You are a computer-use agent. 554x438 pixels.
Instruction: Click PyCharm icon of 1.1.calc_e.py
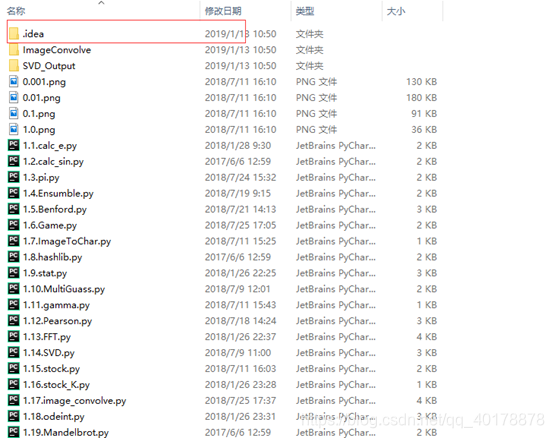click(x=13, y=145)
